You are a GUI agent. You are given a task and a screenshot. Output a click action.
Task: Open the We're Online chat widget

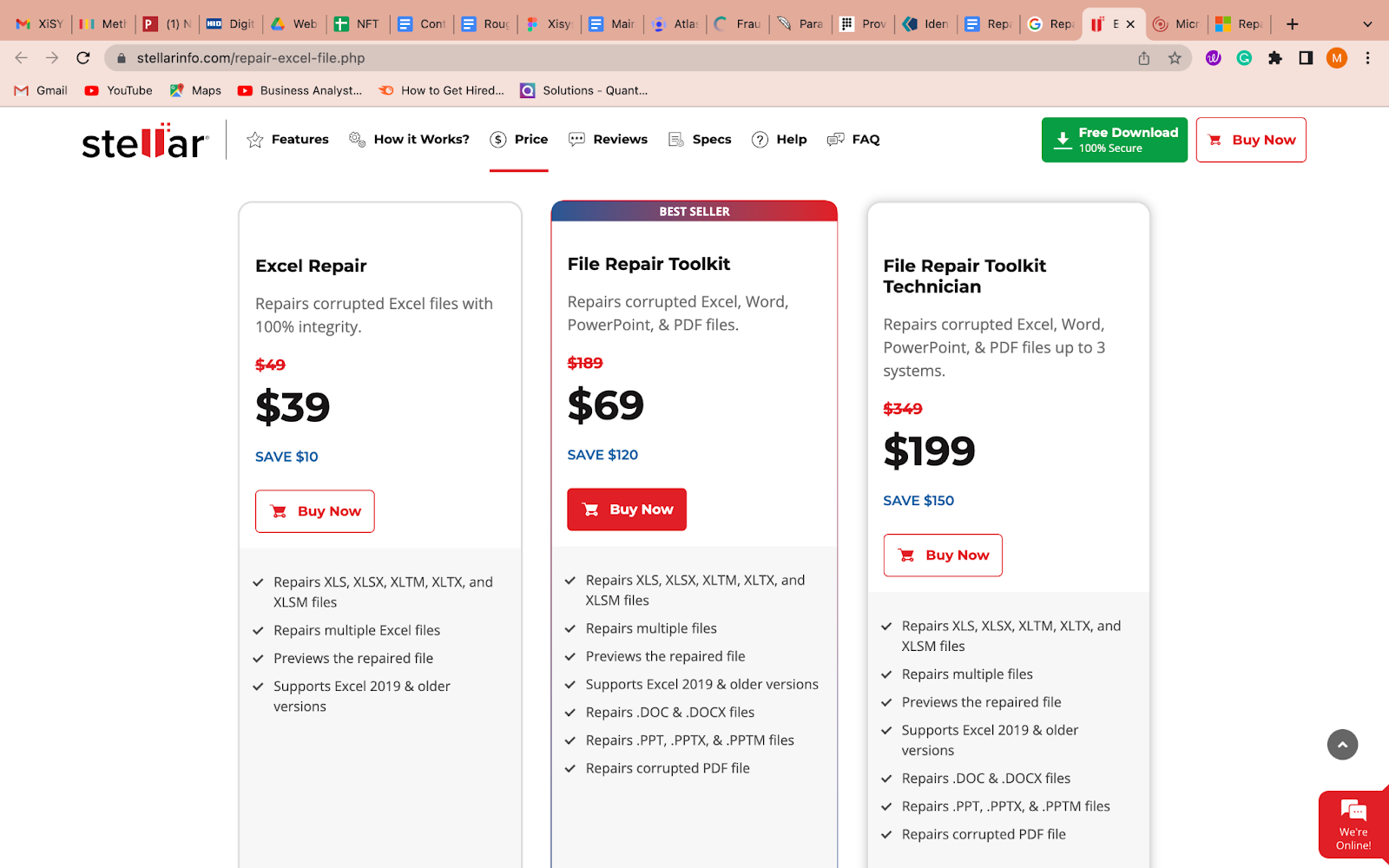coord(1353,825)
